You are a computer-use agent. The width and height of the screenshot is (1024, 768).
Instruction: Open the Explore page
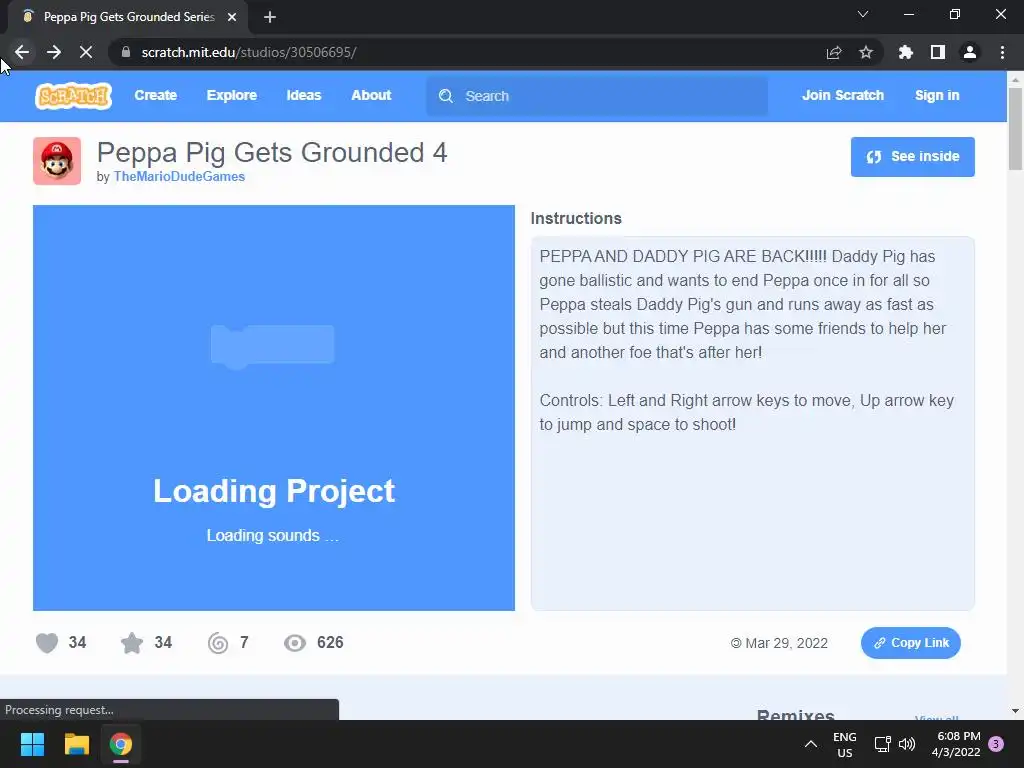coord(231,95)
